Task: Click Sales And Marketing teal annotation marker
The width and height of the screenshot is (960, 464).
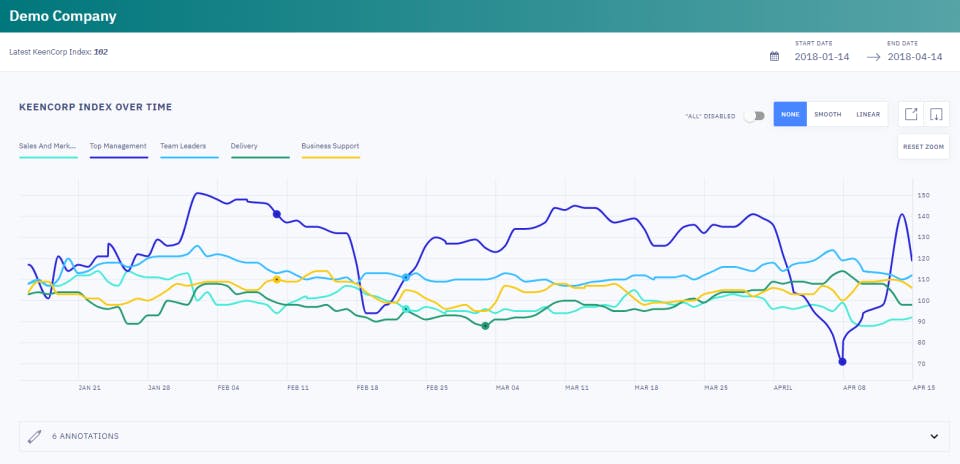Action: 405,309
